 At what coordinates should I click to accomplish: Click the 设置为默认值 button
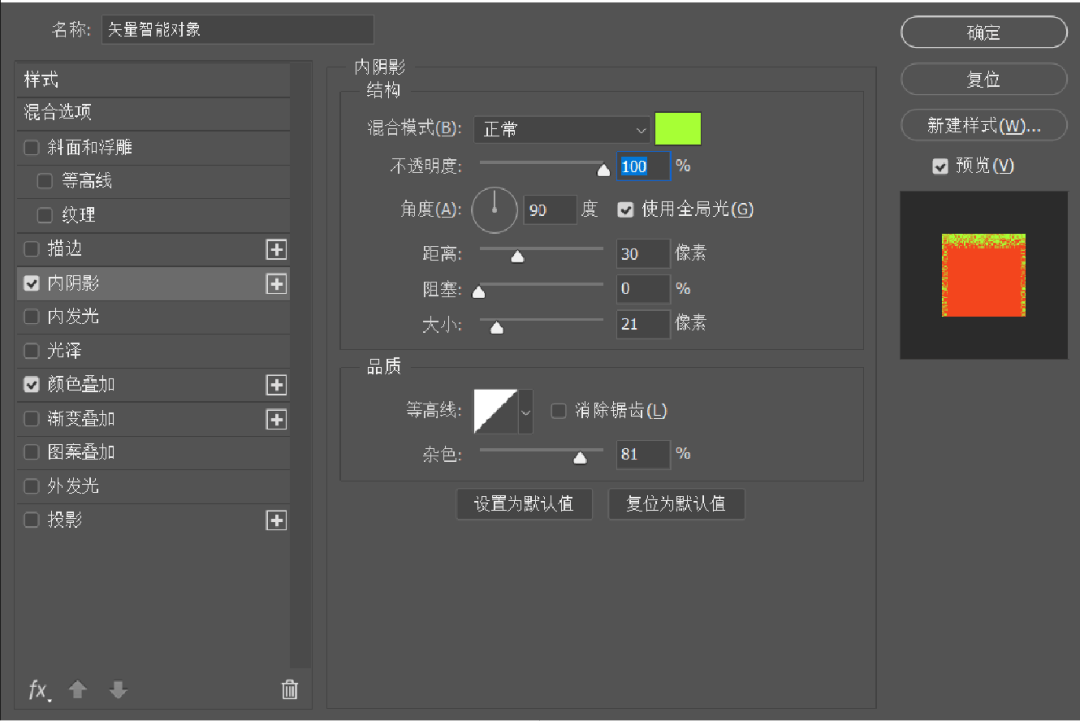(x=524, y=504)
